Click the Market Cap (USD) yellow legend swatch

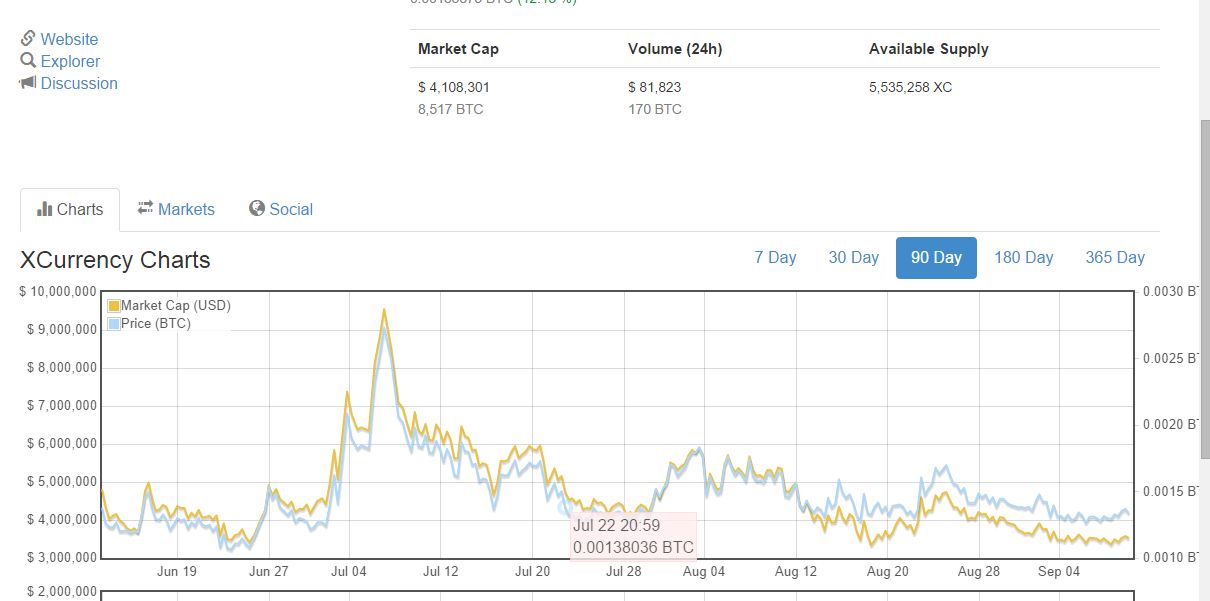114,306
